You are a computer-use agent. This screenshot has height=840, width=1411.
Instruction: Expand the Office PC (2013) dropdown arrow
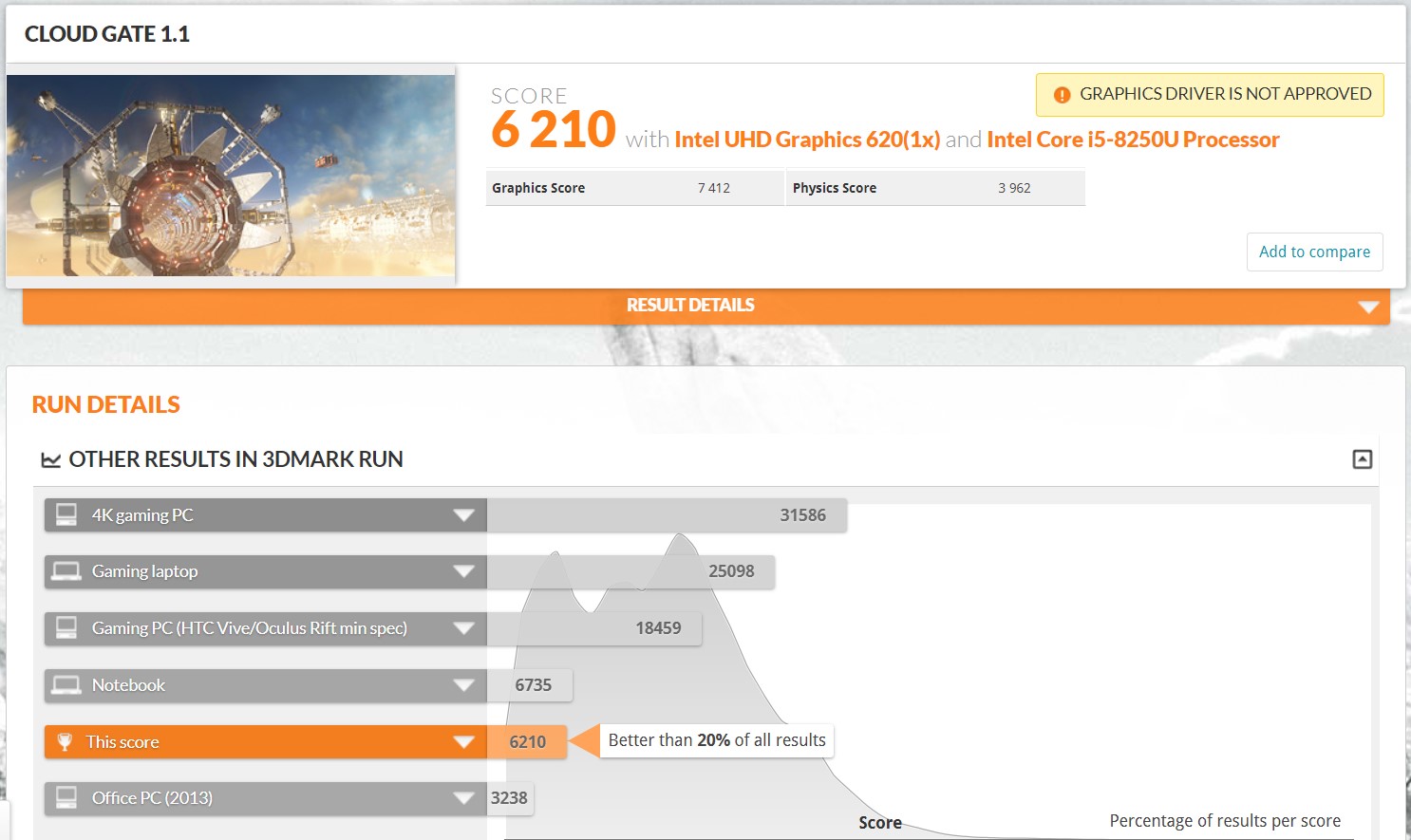coord(463,798)
